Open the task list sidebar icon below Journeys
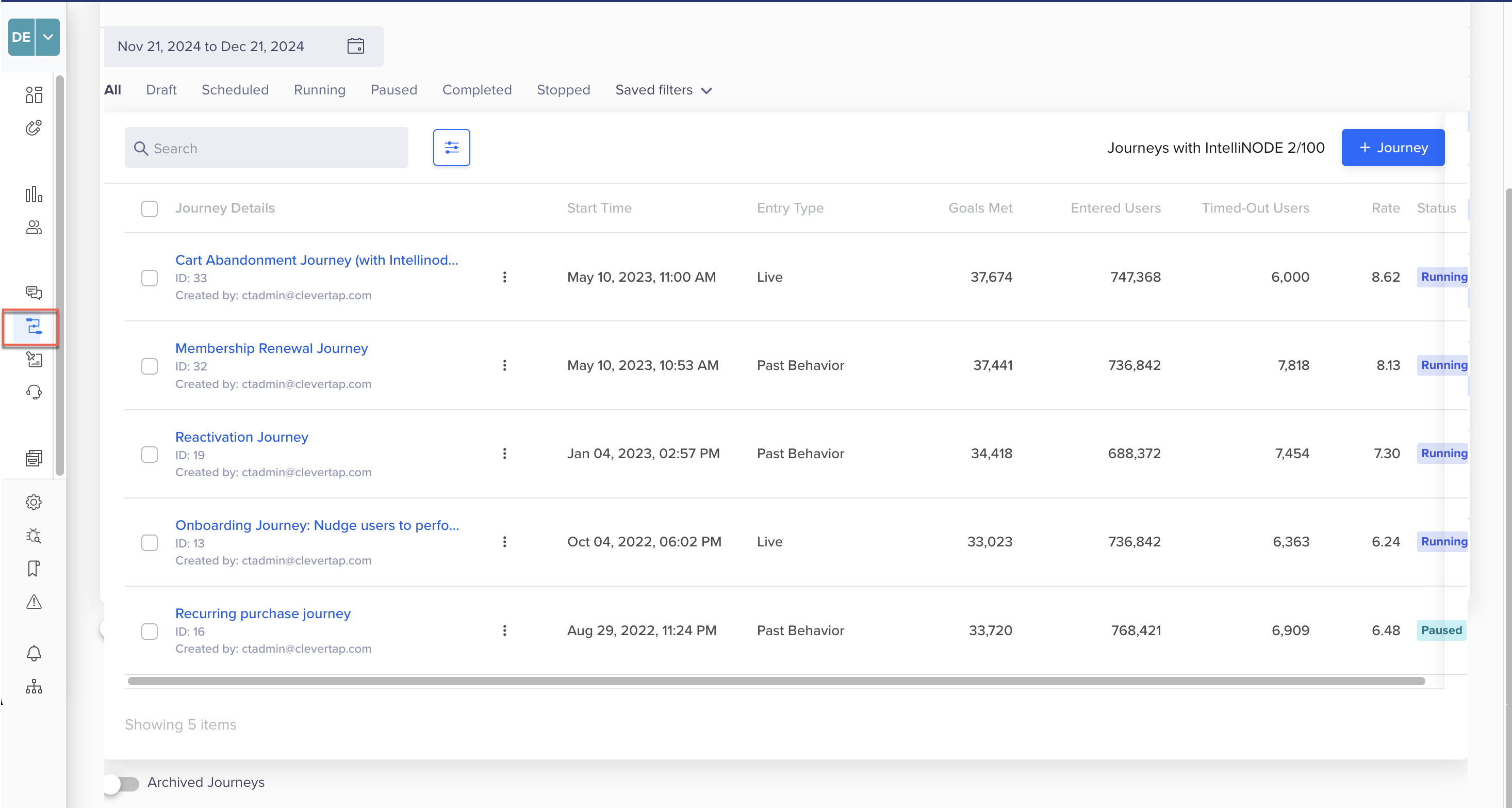This screenshot has height=808, width=1512. 34,359
